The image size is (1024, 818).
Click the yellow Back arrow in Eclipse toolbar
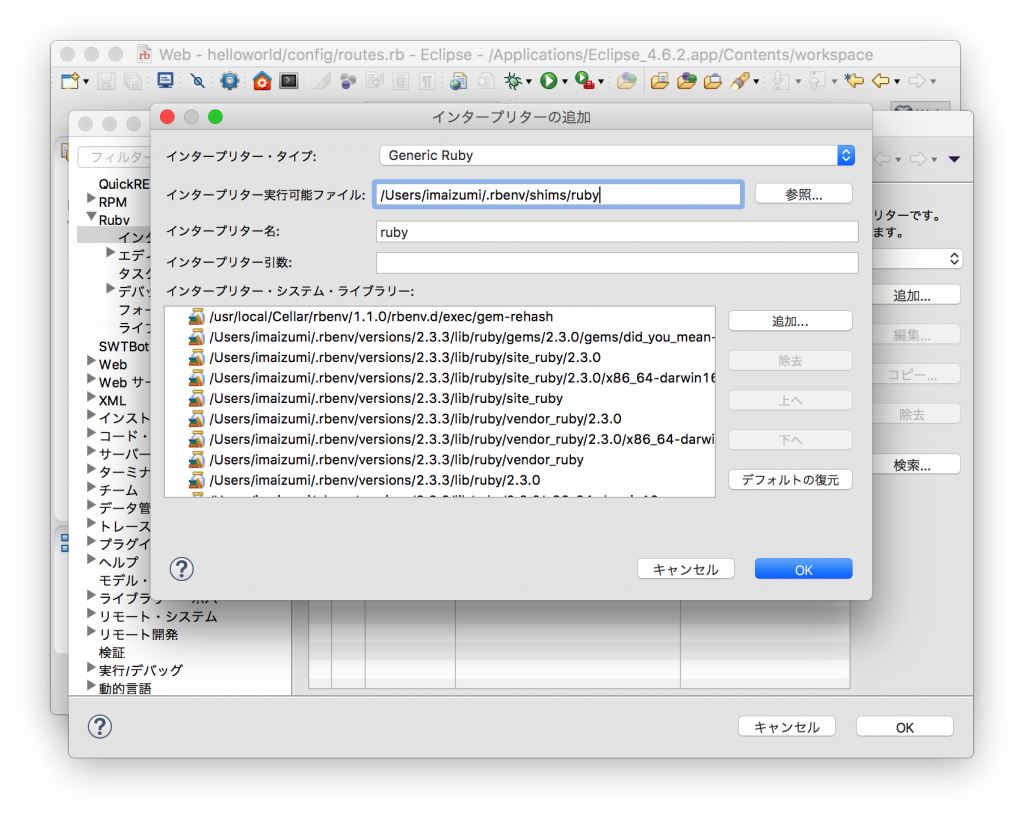[882, 80]
